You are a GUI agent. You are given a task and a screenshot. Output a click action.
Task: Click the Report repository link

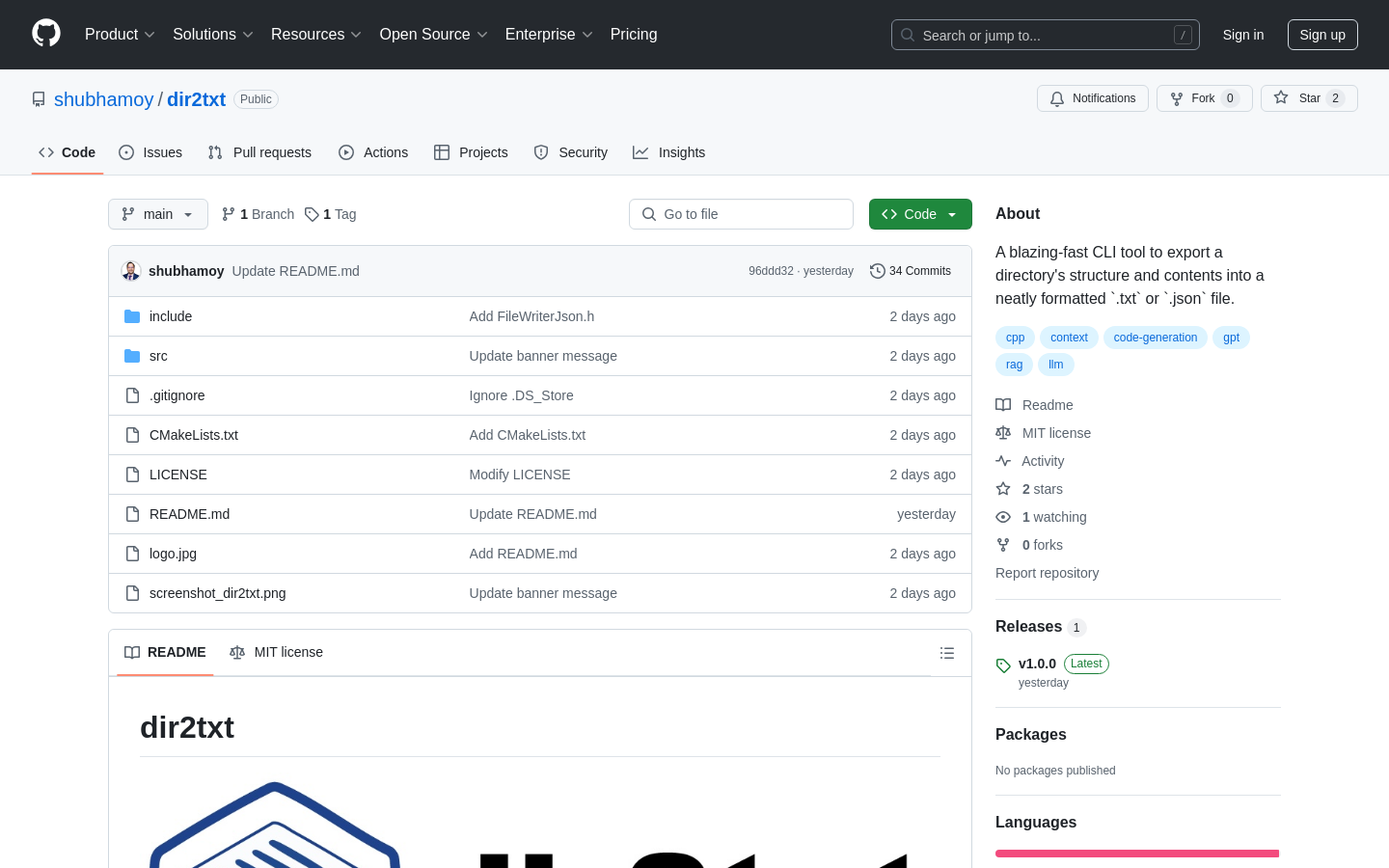[1047, 573]
